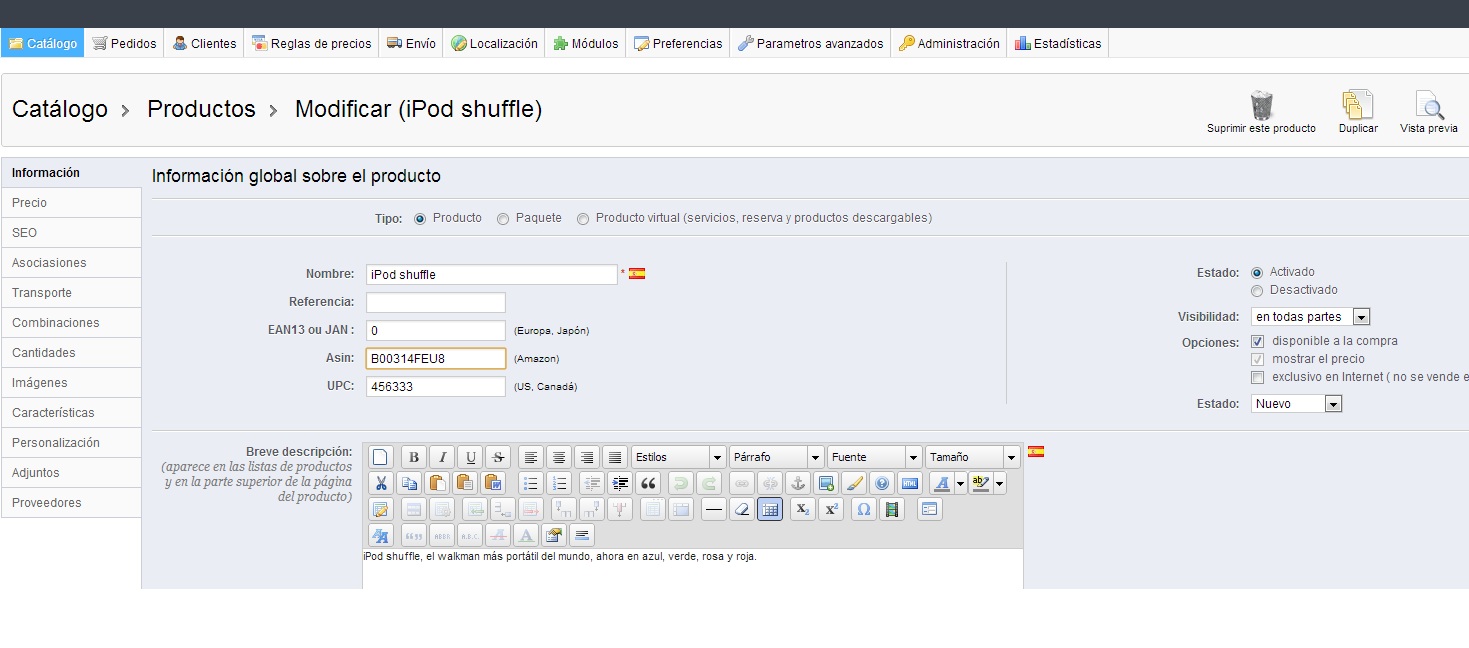This screenshot has height=648, width=1469.
Task: Click the Asin input field
Action: coord(436,358)
